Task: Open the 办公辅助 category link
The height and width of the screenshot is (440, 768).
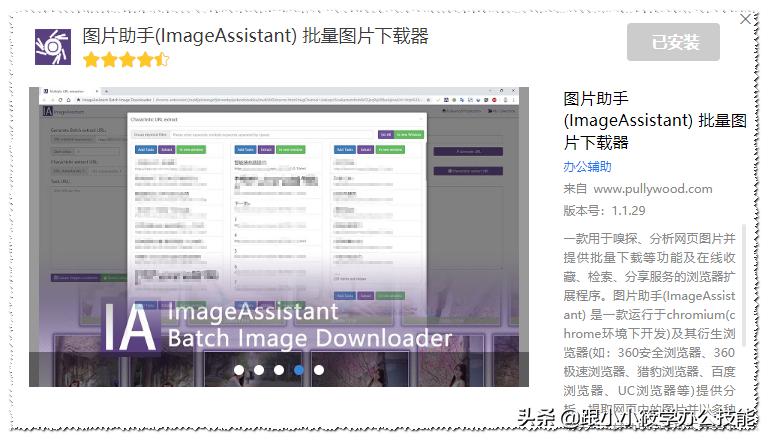Action: pyautogui.click(x=587, y=167)
